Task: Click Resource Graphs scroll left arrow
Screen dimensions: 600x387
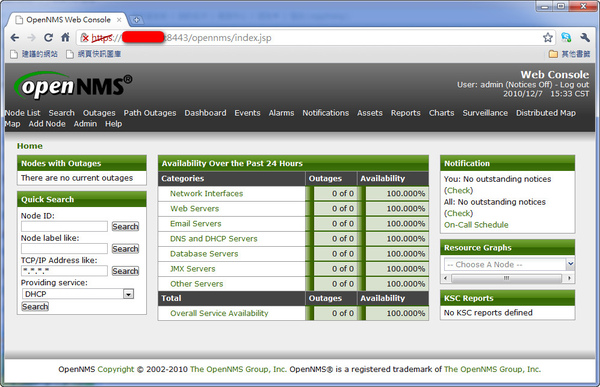Action: 446,278
